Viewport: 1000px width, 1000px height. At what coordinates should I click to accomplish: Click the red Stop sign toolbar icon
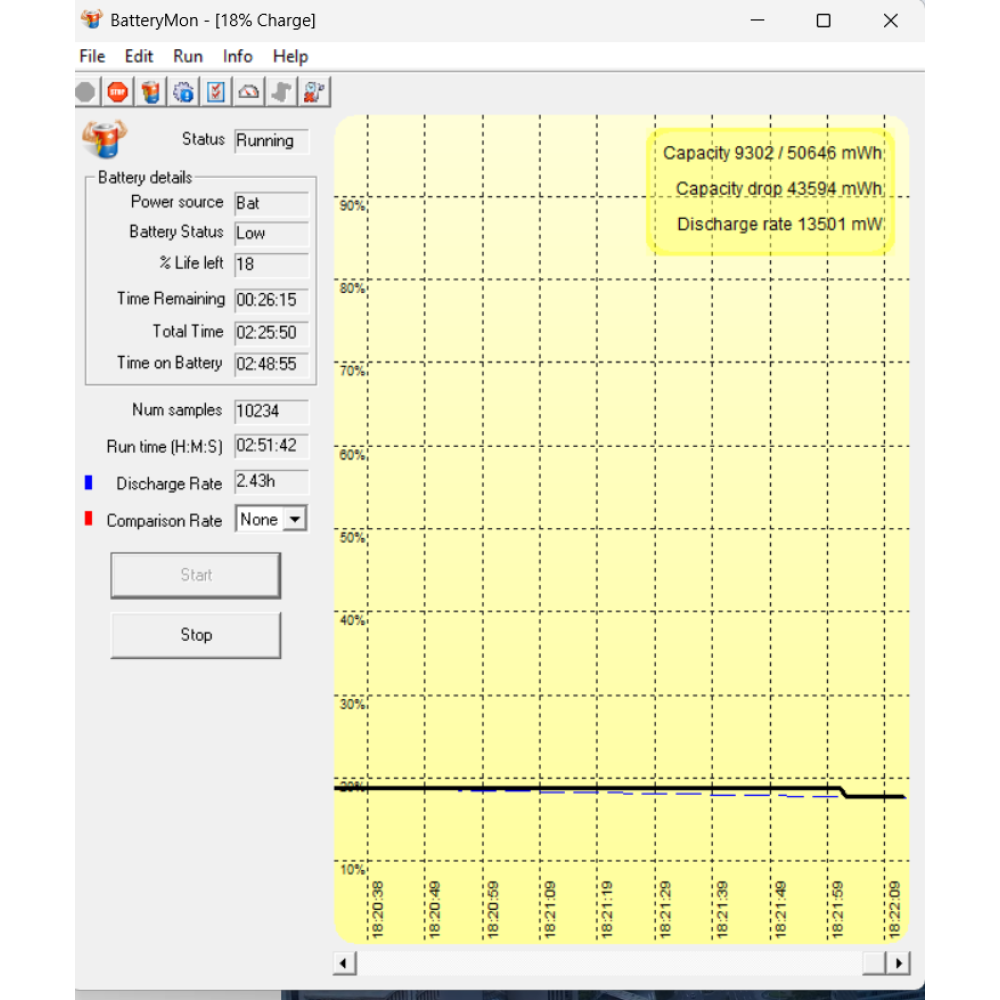(x=118, y=93)
